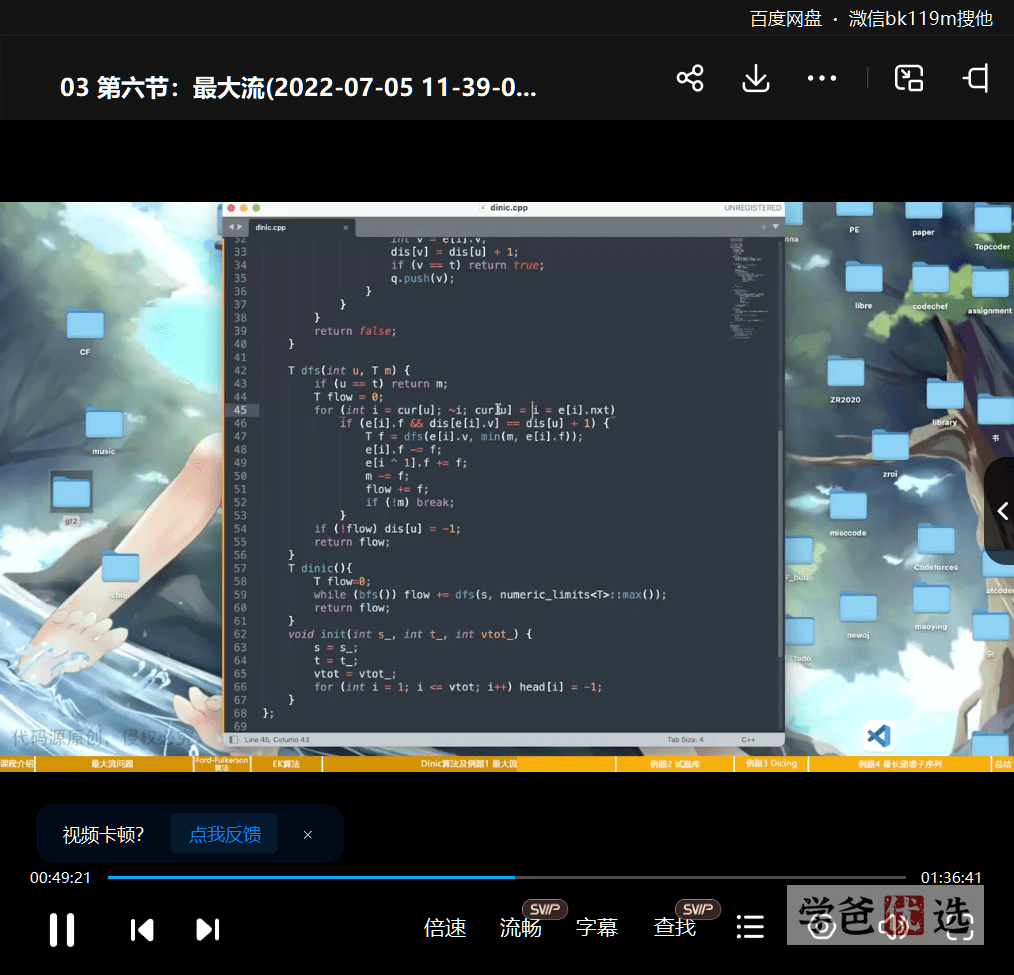Viewport: 1014px width, 975px height.
Task: Open the 字幕 subtitles option
Action: [x=597, y=927]
